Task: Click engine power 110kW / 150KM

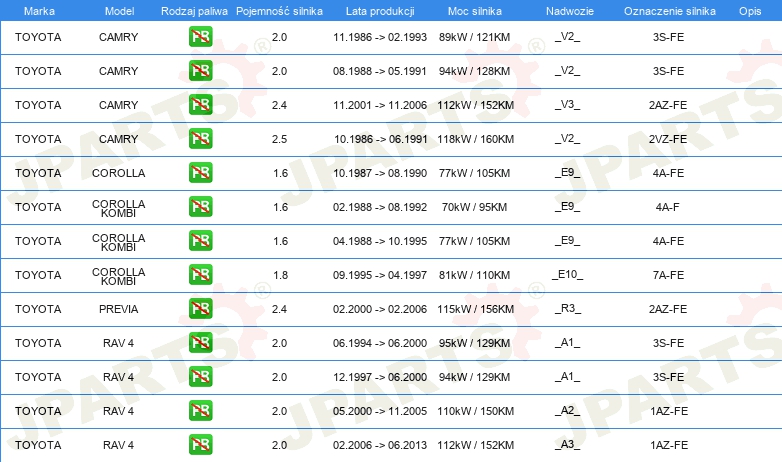Action: tap(475, 411)
